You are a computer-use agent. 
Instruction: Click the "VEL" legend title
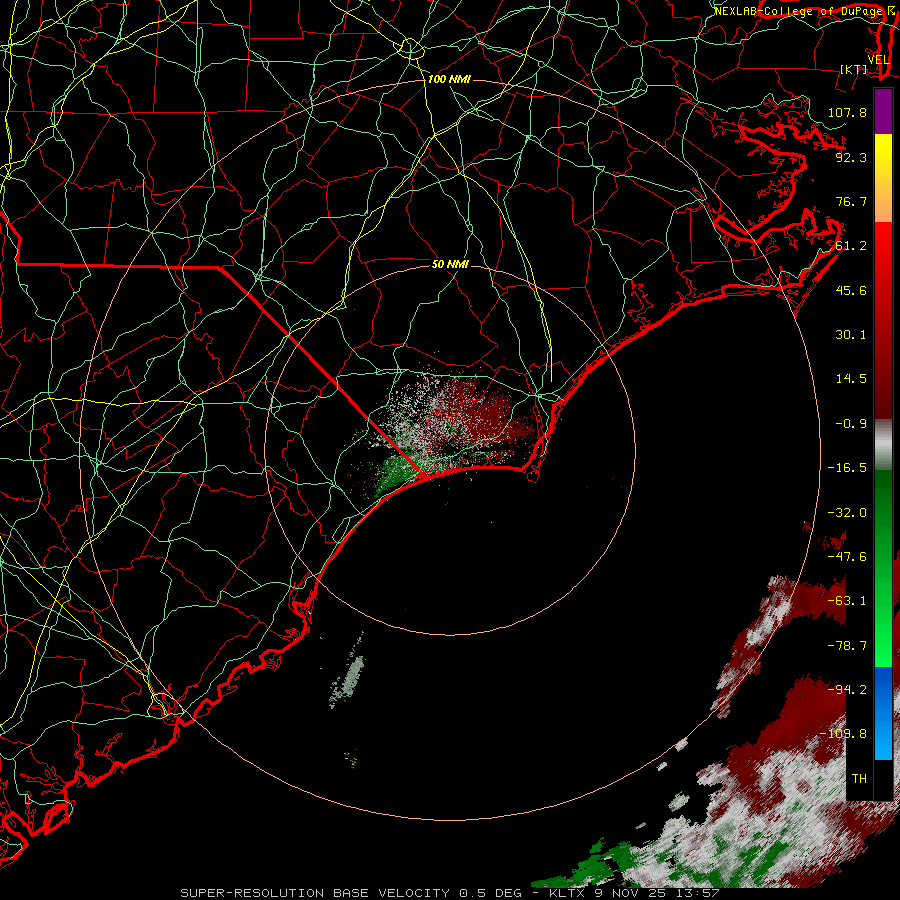point(879,60)
